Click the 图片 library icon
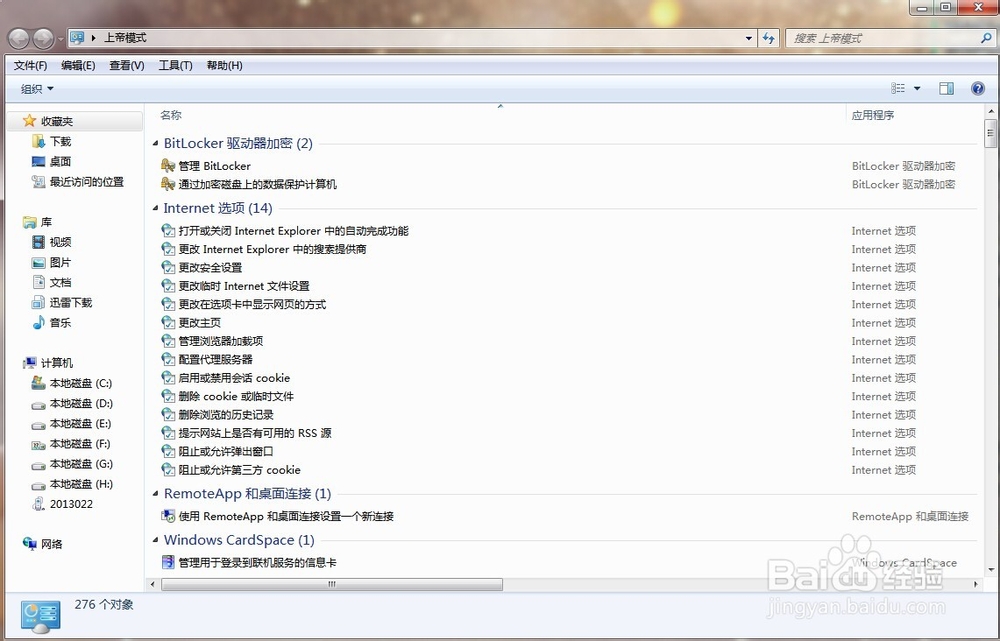1000x641 pixels. (x=38, y=262)
